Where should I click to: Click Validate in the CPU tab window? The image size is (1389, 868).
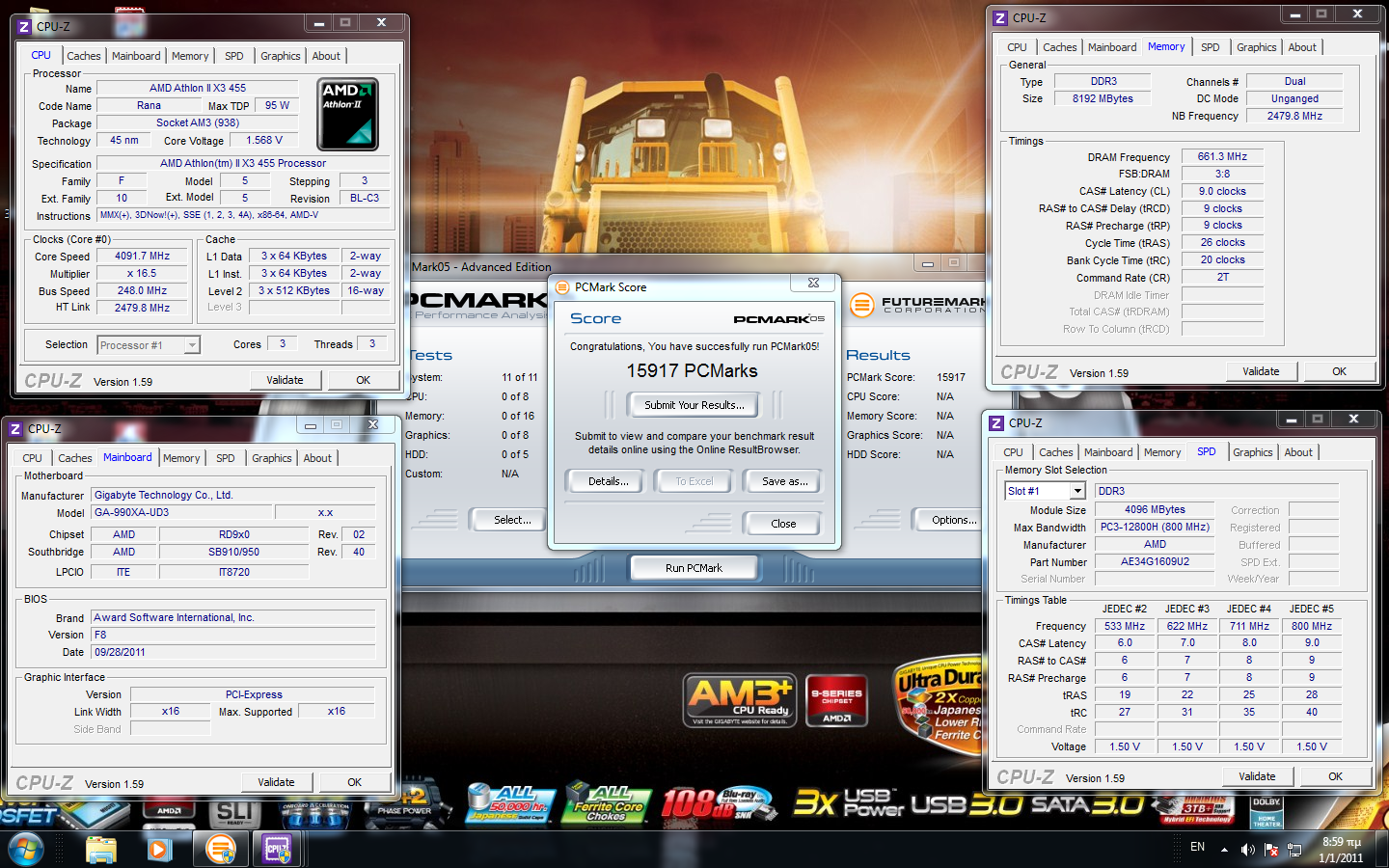285,380
